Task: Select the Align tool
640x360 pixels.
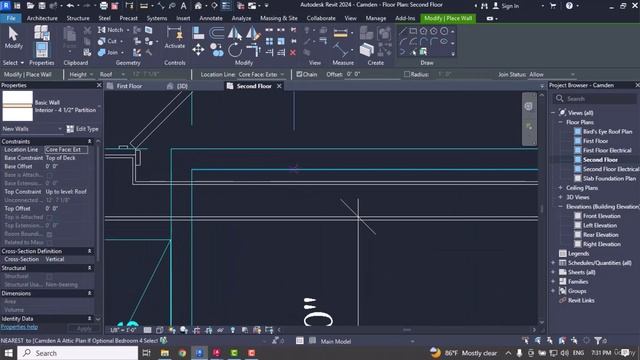Action: [x=198, y=33]
